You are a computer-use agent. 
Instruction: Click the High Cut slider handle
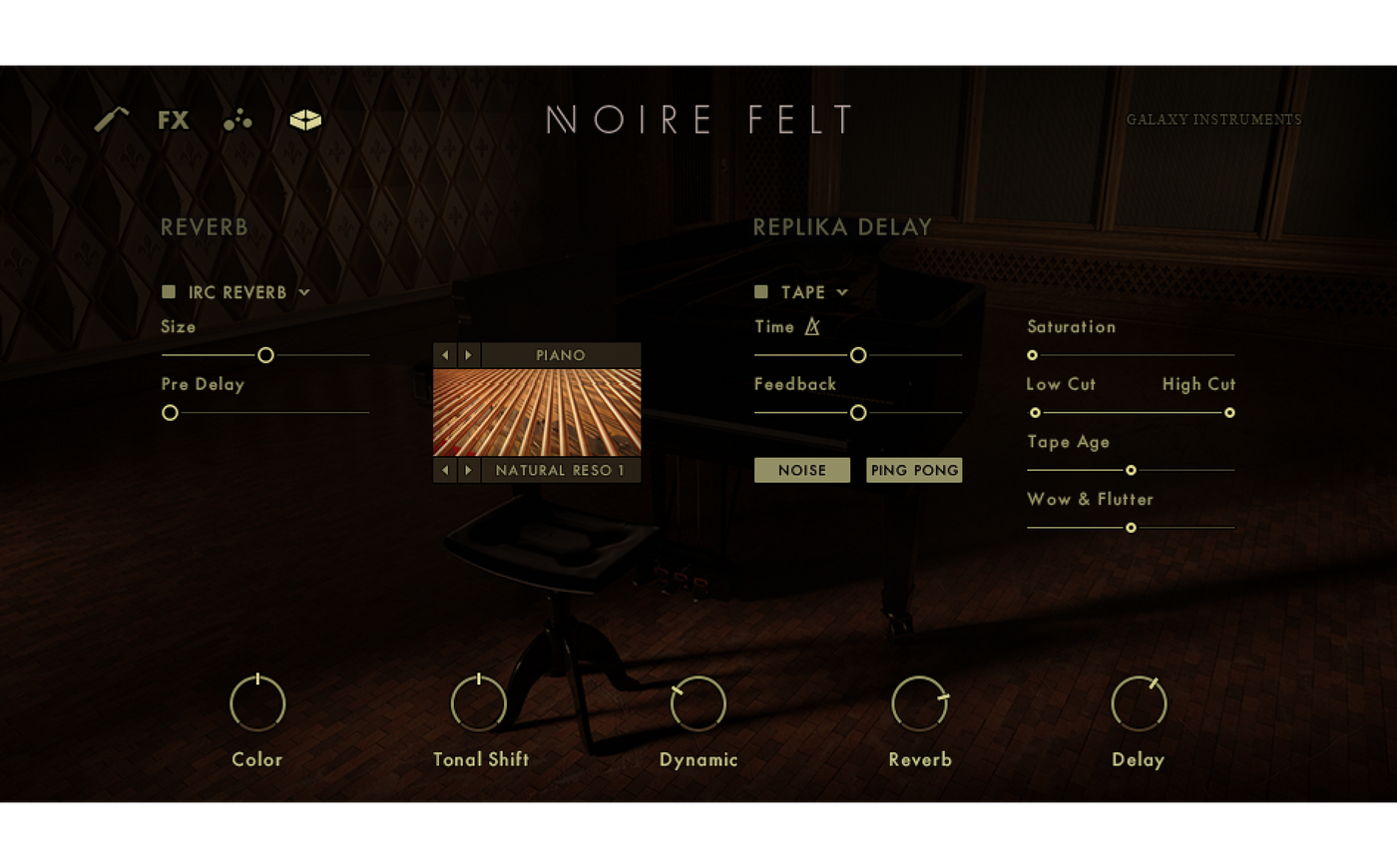tap(1229, 413)
